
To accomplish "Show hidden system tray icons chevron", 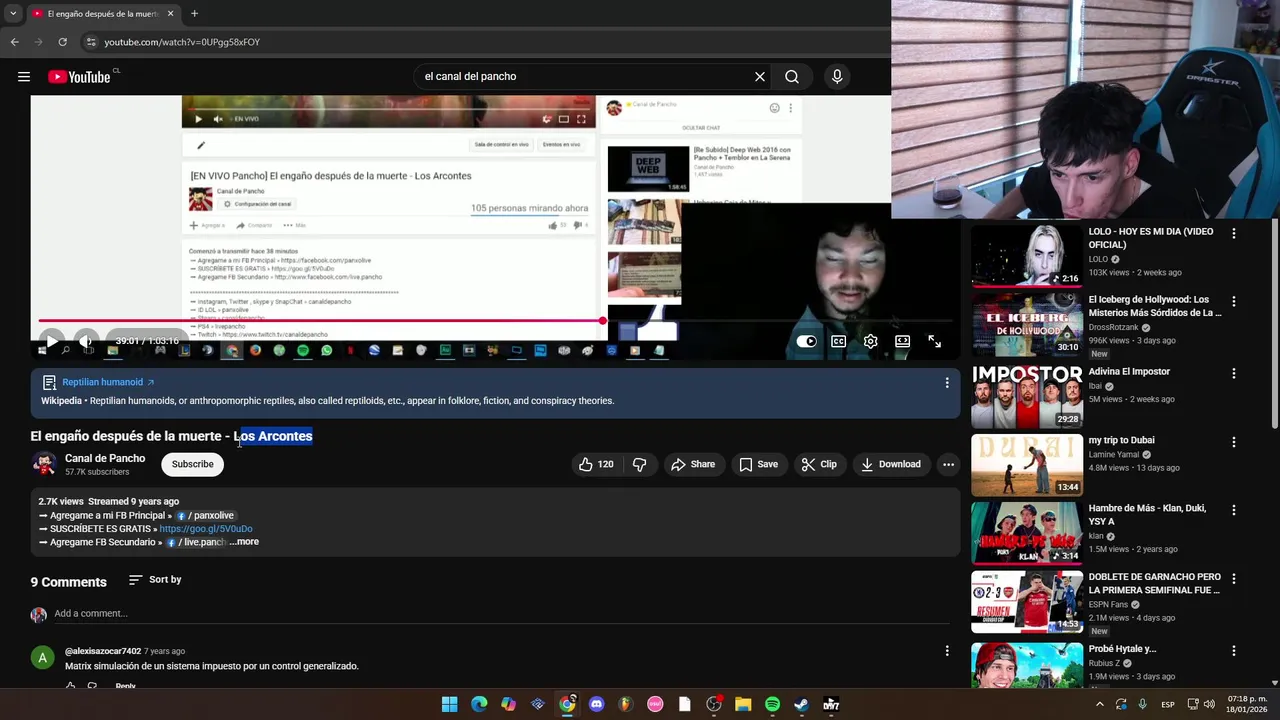I will tap(1099, 704).
